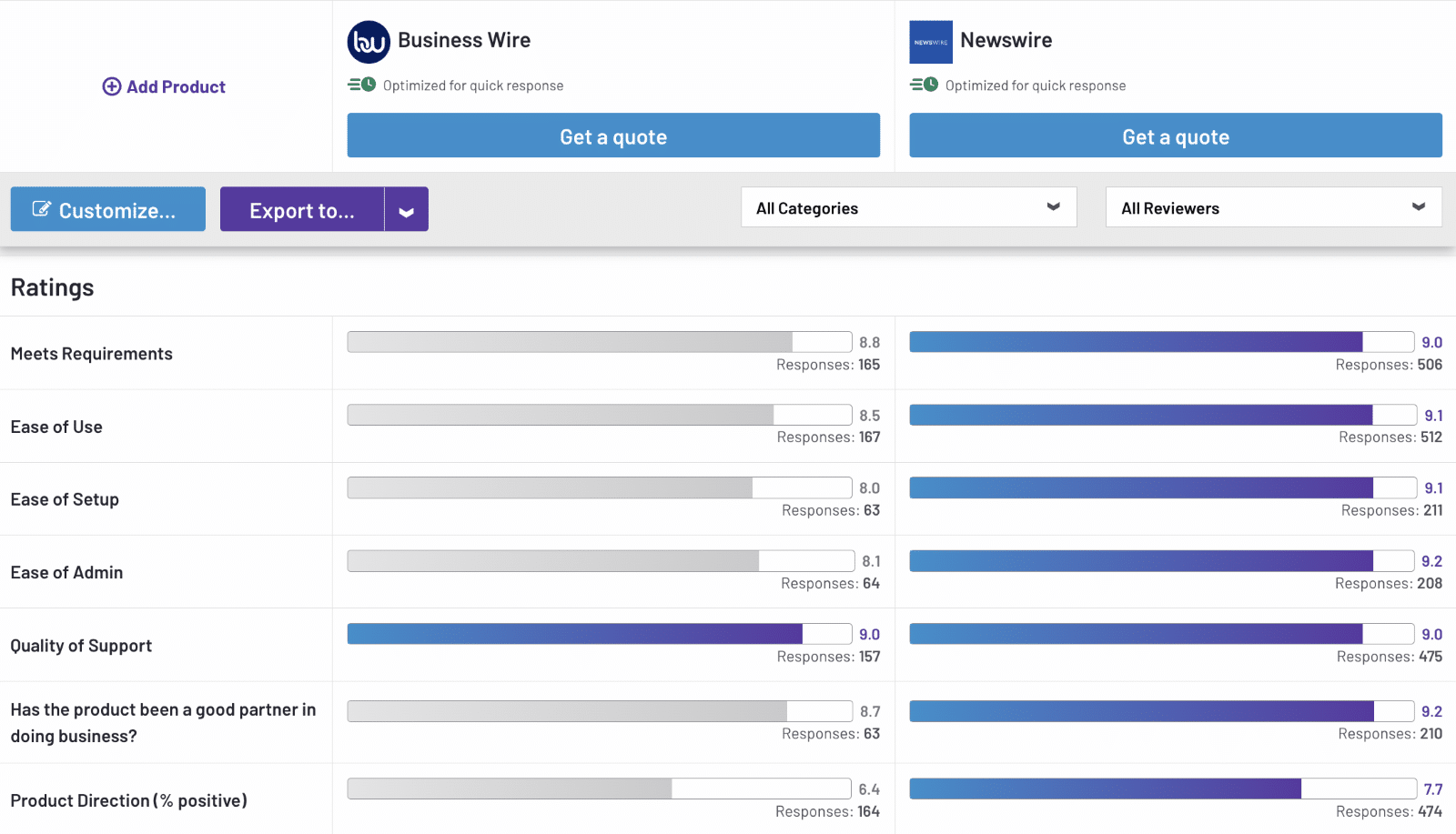The image size is (1456, 834).
Task: Open the Business Wire product name link
Action: (464, 40)
